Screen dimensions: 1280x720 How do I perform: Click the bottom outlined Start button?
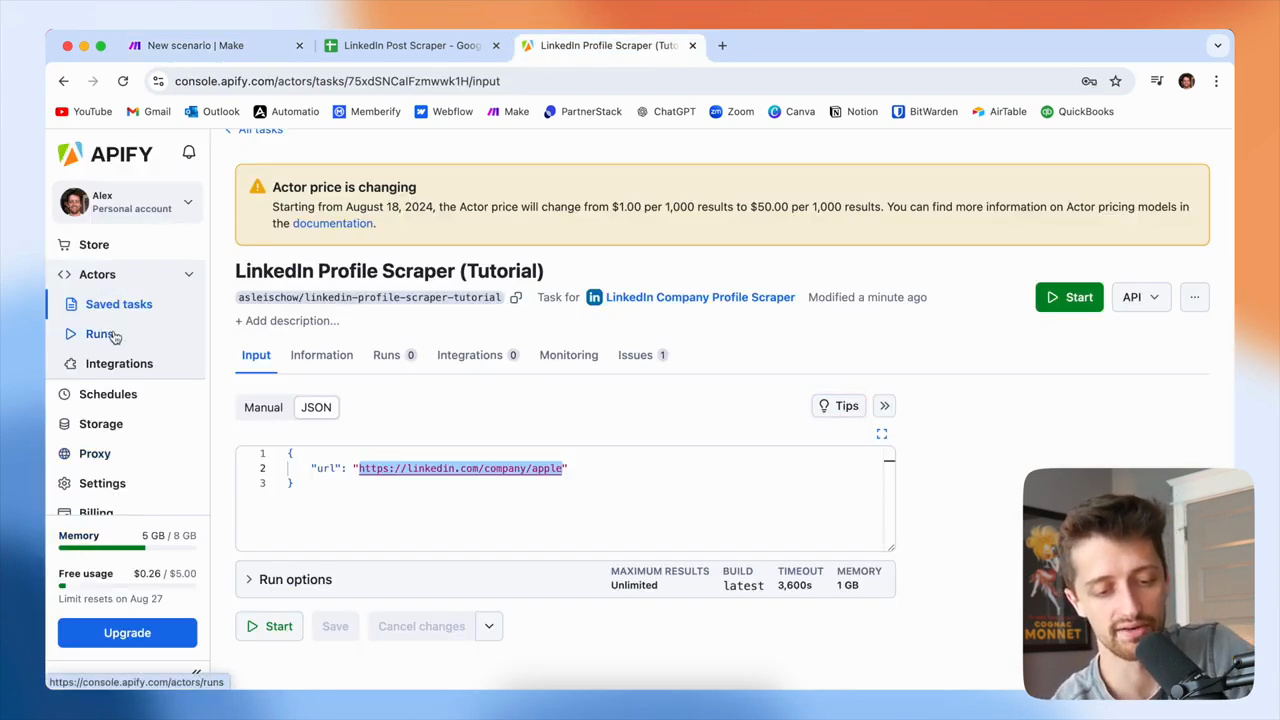[270, 626]
